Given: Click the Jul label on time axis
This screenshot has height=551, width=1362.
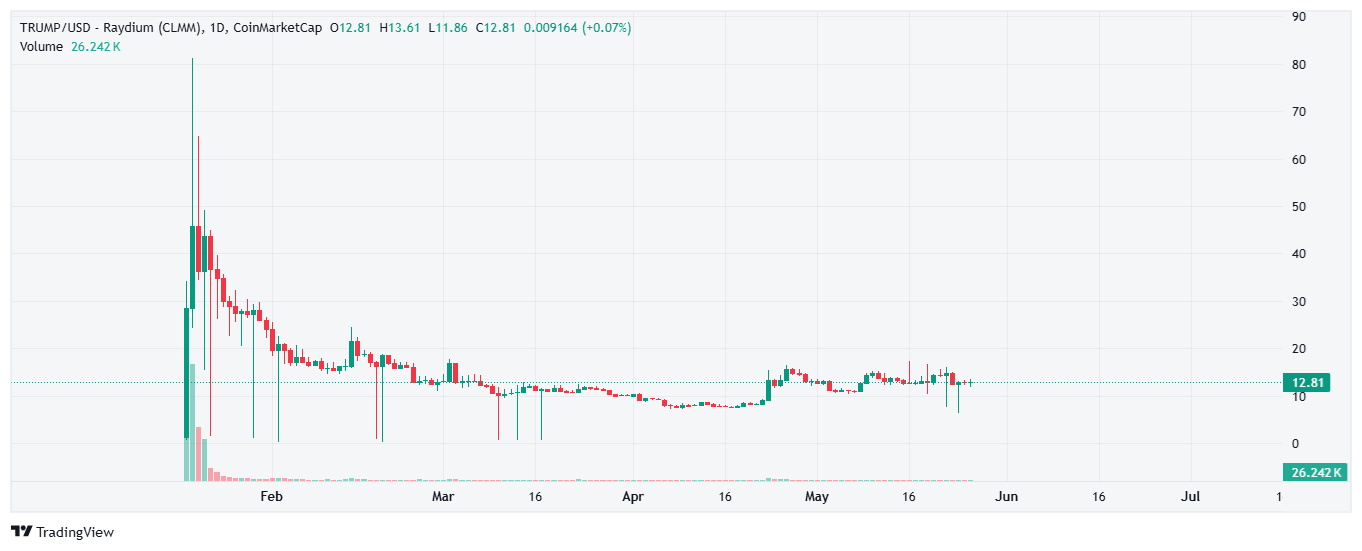Looking at the screenshot, I should 1191,497.
